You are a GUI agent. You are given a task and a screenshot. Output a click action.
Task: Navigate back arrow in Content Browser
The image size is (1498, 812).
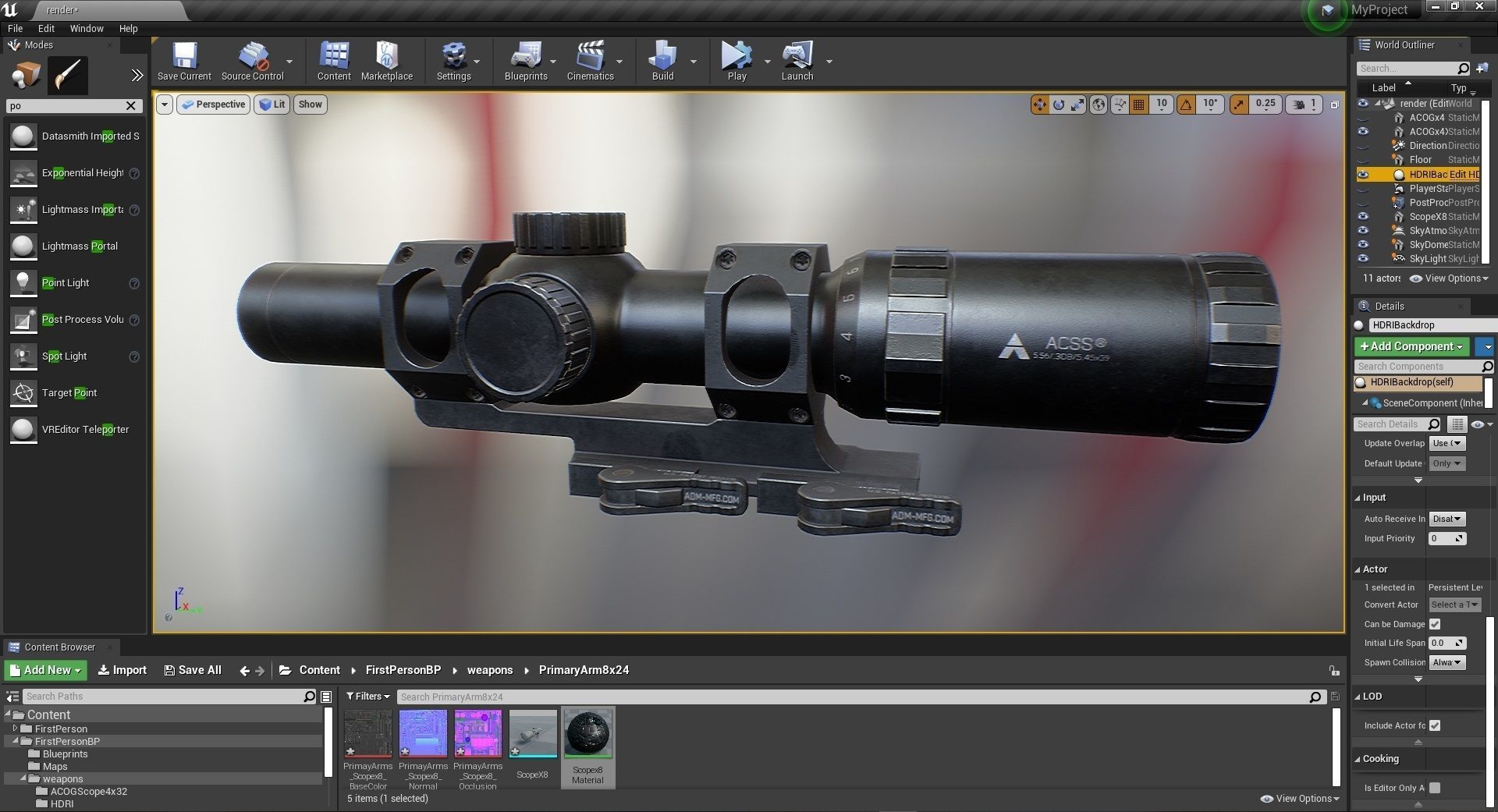[x=244, y=670]
